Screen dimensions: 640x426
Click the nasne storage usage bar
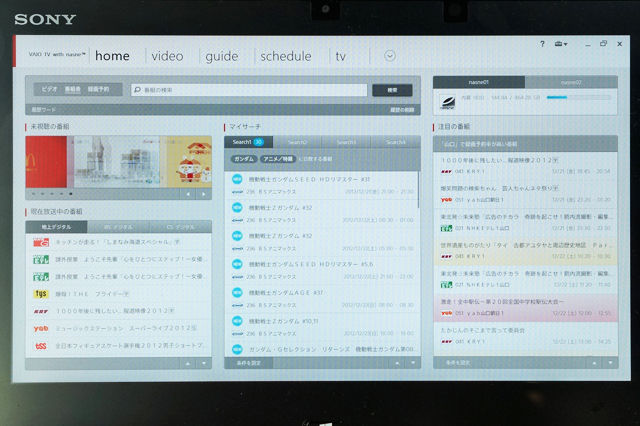click(x=578, y=98)
